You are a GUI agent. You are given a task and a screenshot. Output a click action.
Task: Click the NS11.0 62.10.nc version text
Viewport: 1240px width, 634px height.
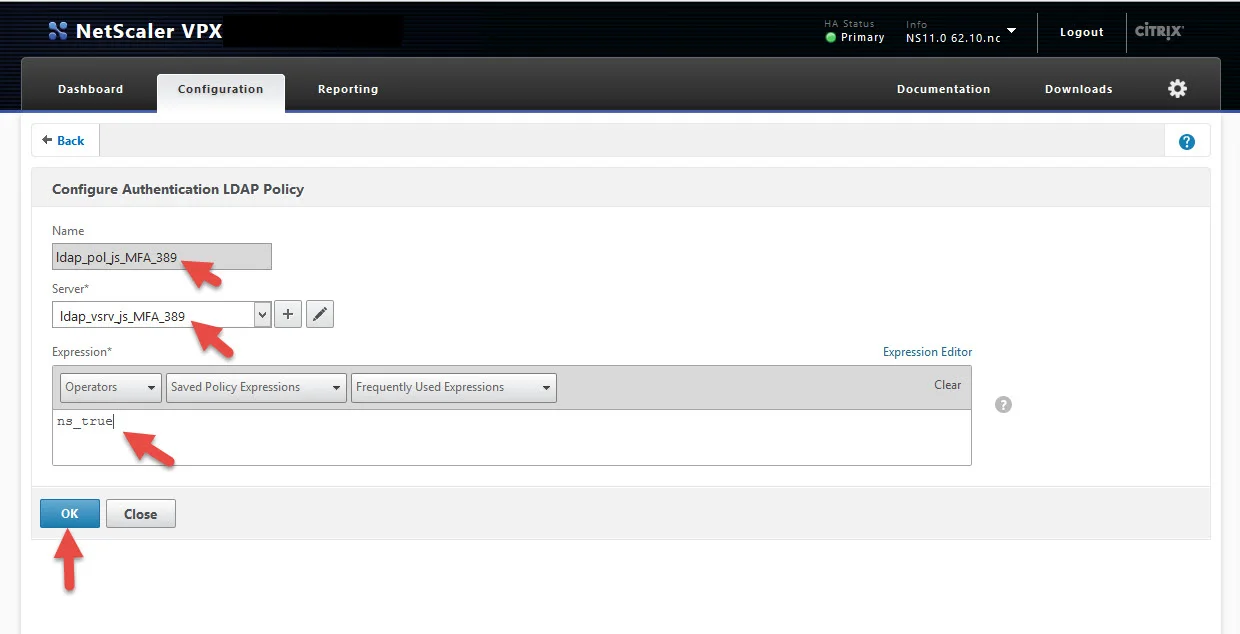point(951,38)
